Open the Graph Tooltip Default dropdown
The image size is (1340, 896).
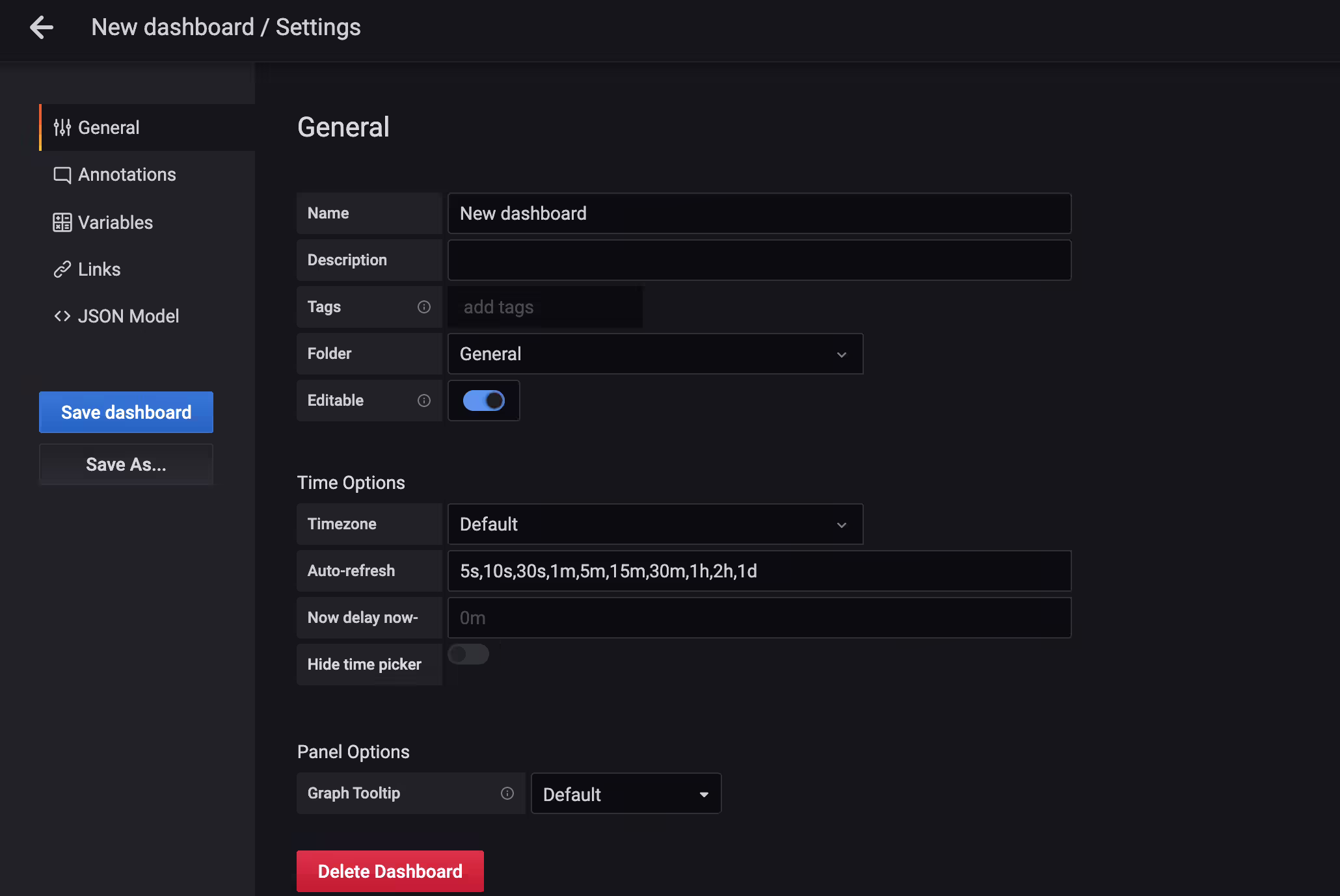[626, 793]
